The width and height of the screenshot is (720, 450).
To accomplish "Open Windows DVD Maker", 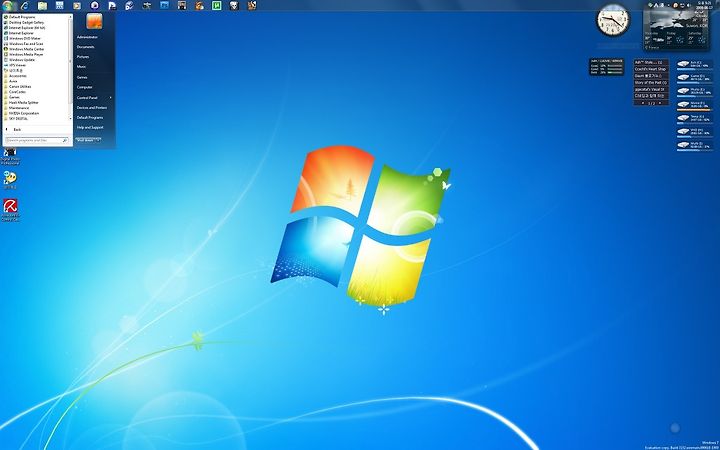I will [25, 38].
